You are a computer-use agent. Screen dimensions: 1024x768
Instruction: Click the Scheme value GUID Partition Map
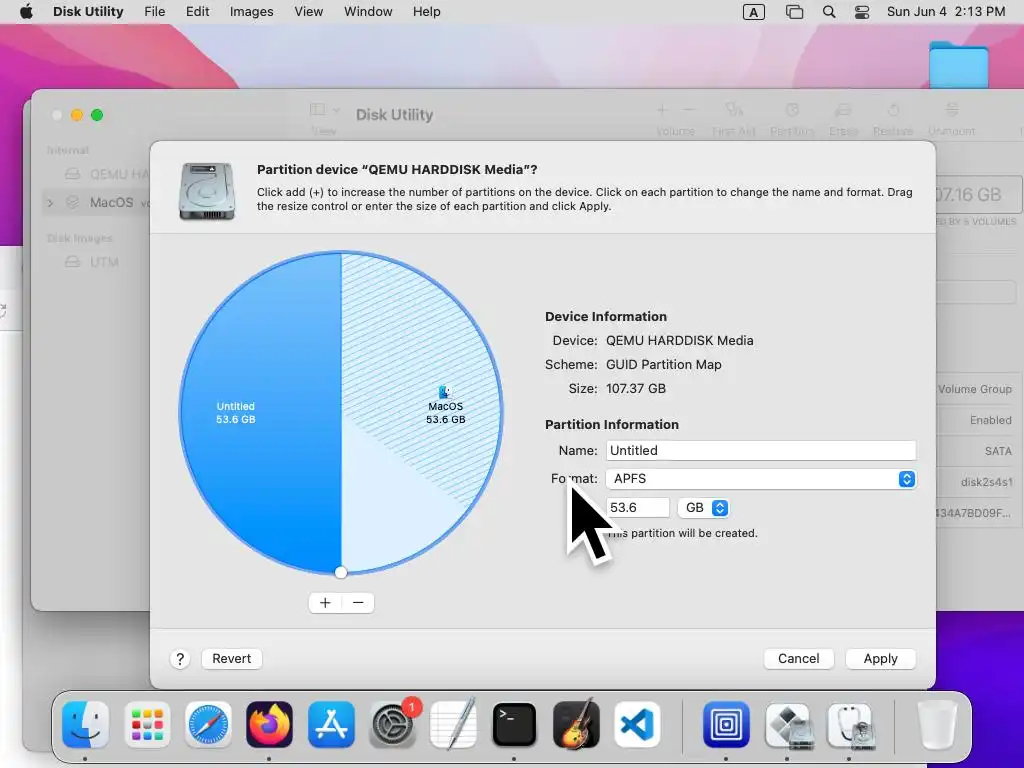[664, 364]
